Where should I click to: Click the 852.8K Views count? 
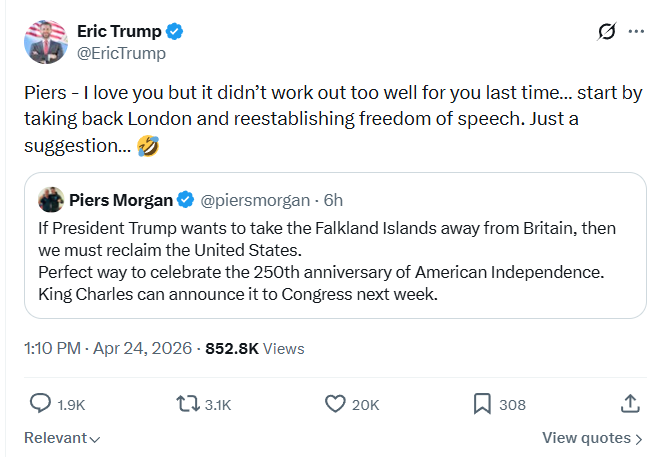point(255,349)
